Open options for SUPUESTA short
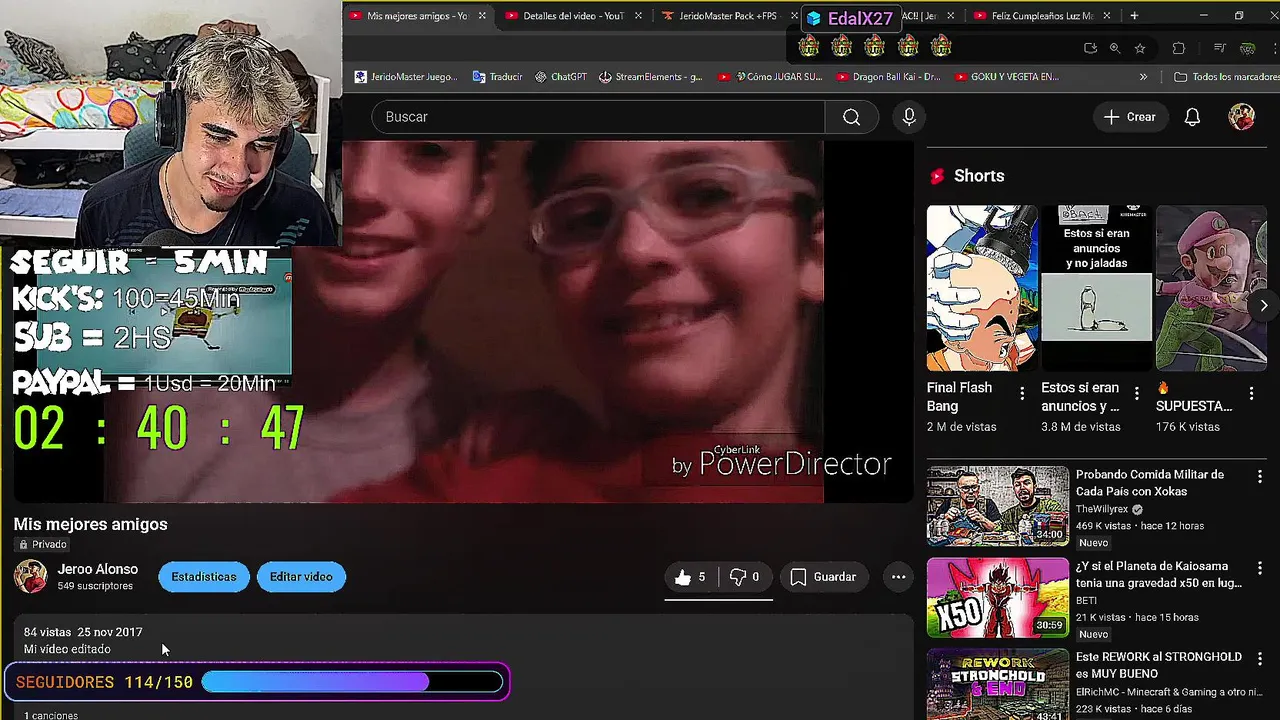1280x720 pixels. pyautogui.click(x=1252, y=394)
